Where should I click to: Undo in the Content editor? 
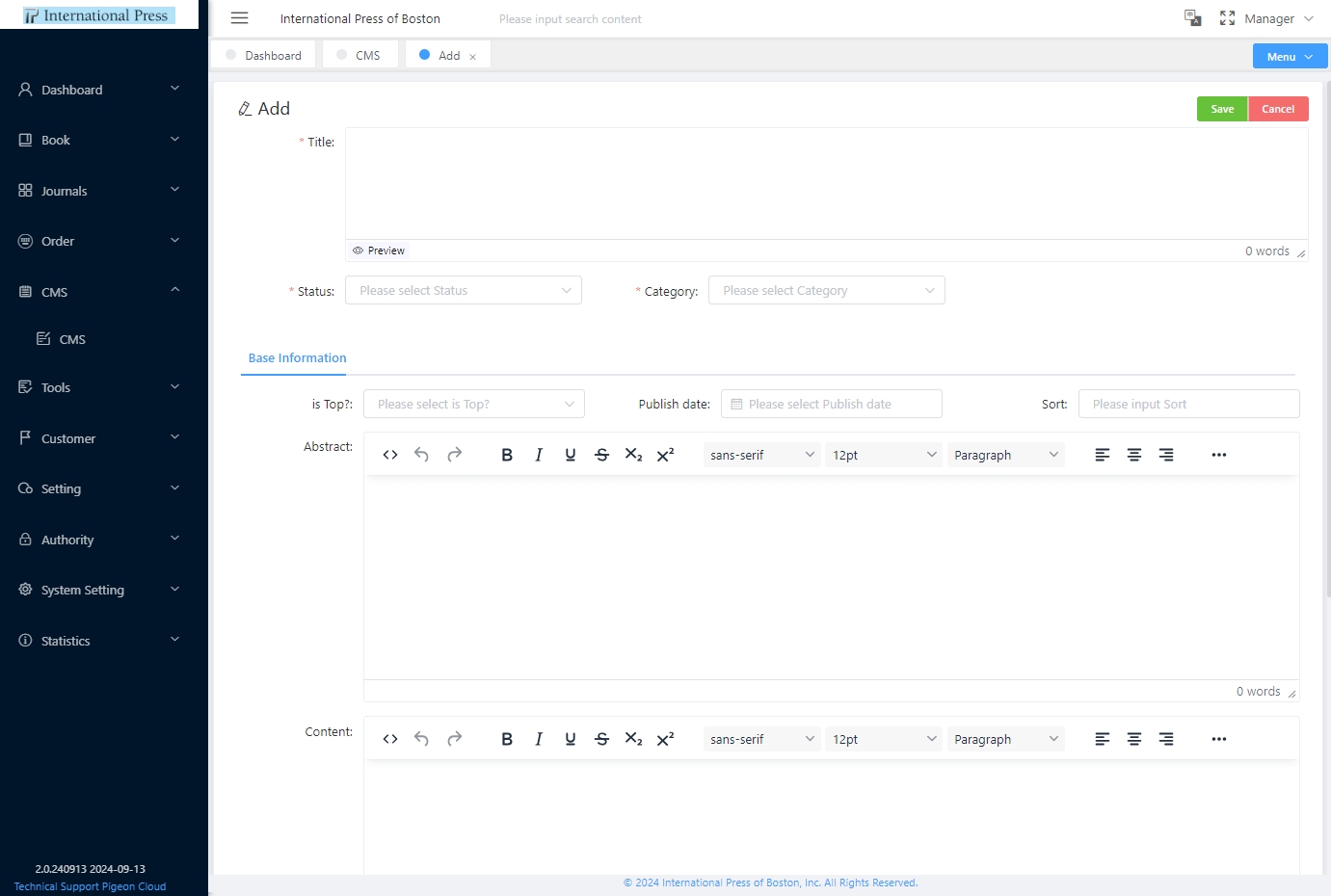[421, 739]
